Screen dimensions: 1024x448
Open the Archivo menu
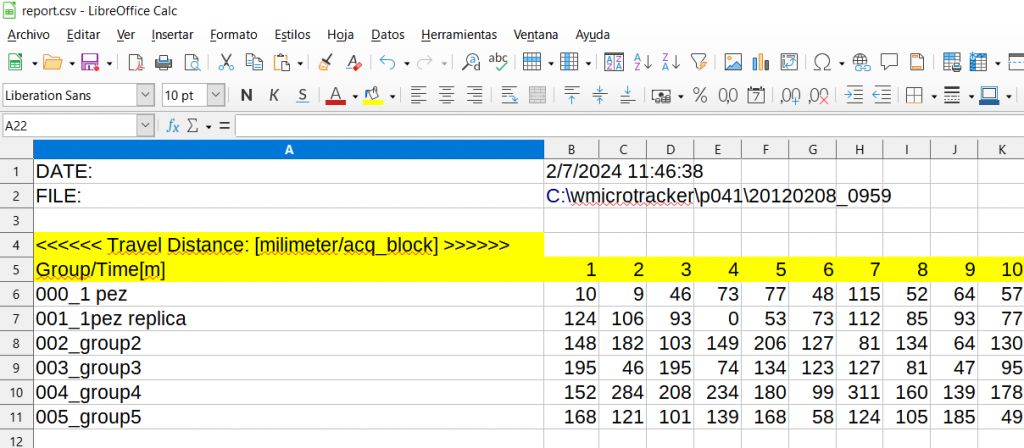click(28, 35)
